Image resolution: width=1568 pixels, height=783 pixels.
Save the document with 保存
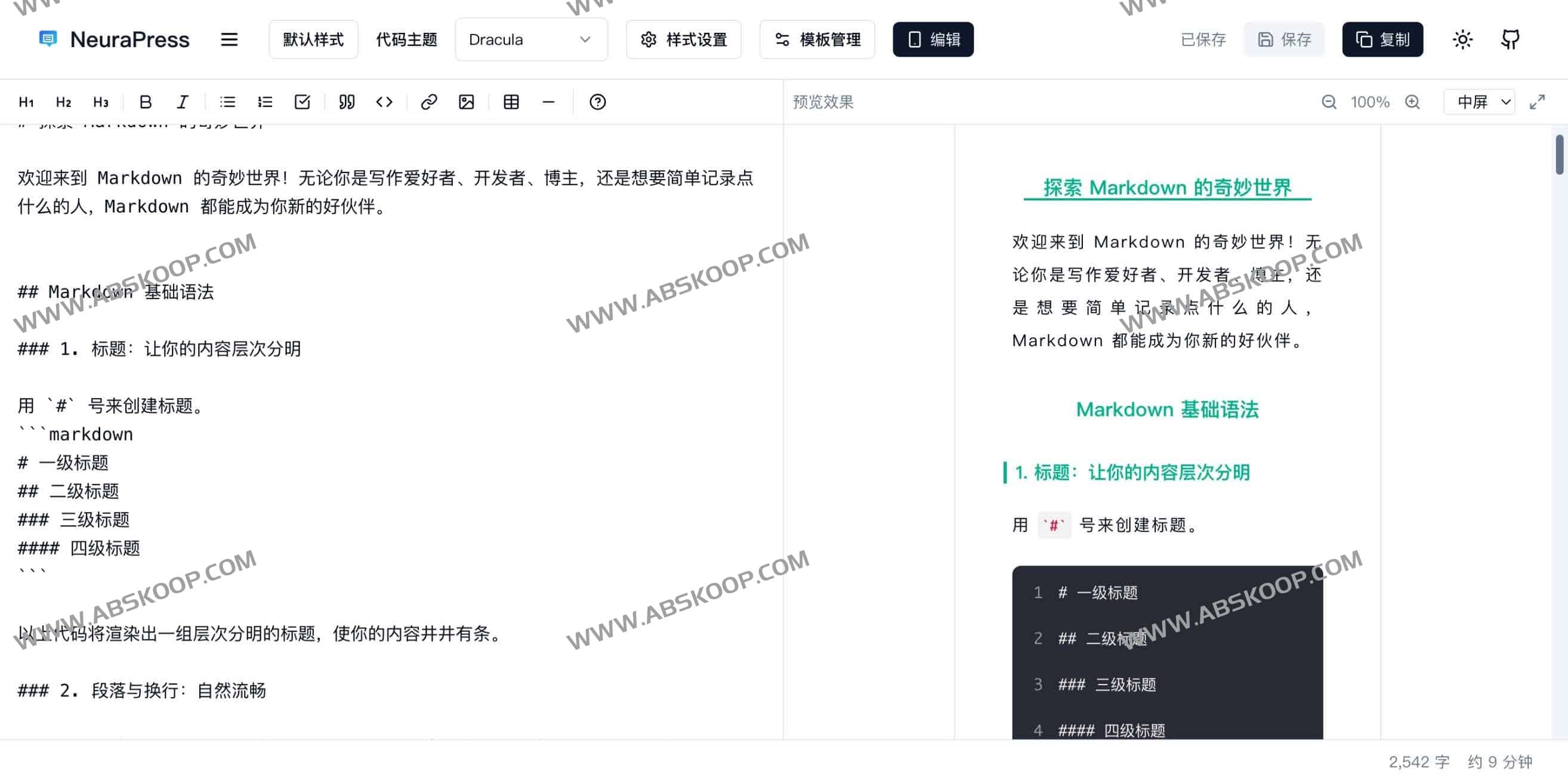coord(1284,39)
